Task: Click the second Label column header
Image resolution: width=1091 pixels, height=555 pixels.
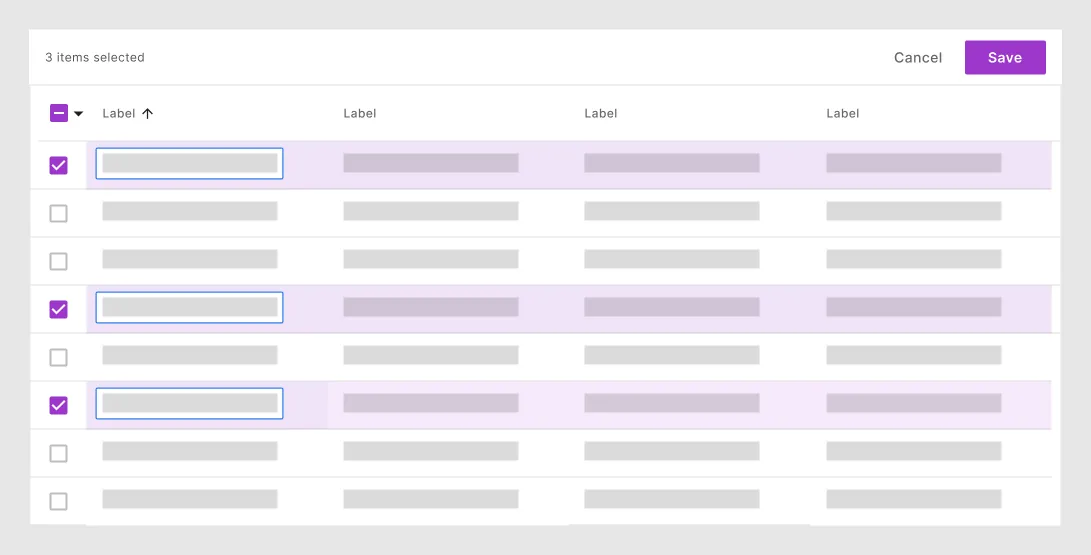Action: (360, 114)
